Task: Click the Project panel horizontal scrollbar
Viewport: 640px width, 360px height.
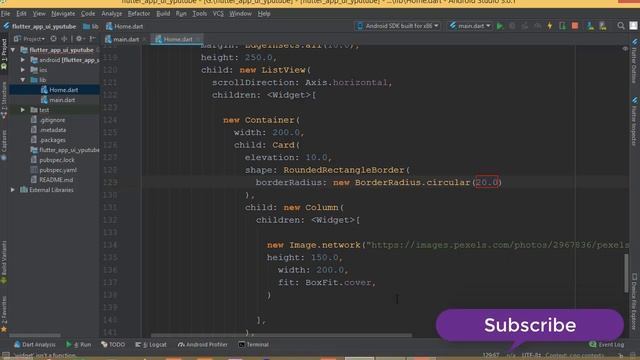Action: point(35,336)
